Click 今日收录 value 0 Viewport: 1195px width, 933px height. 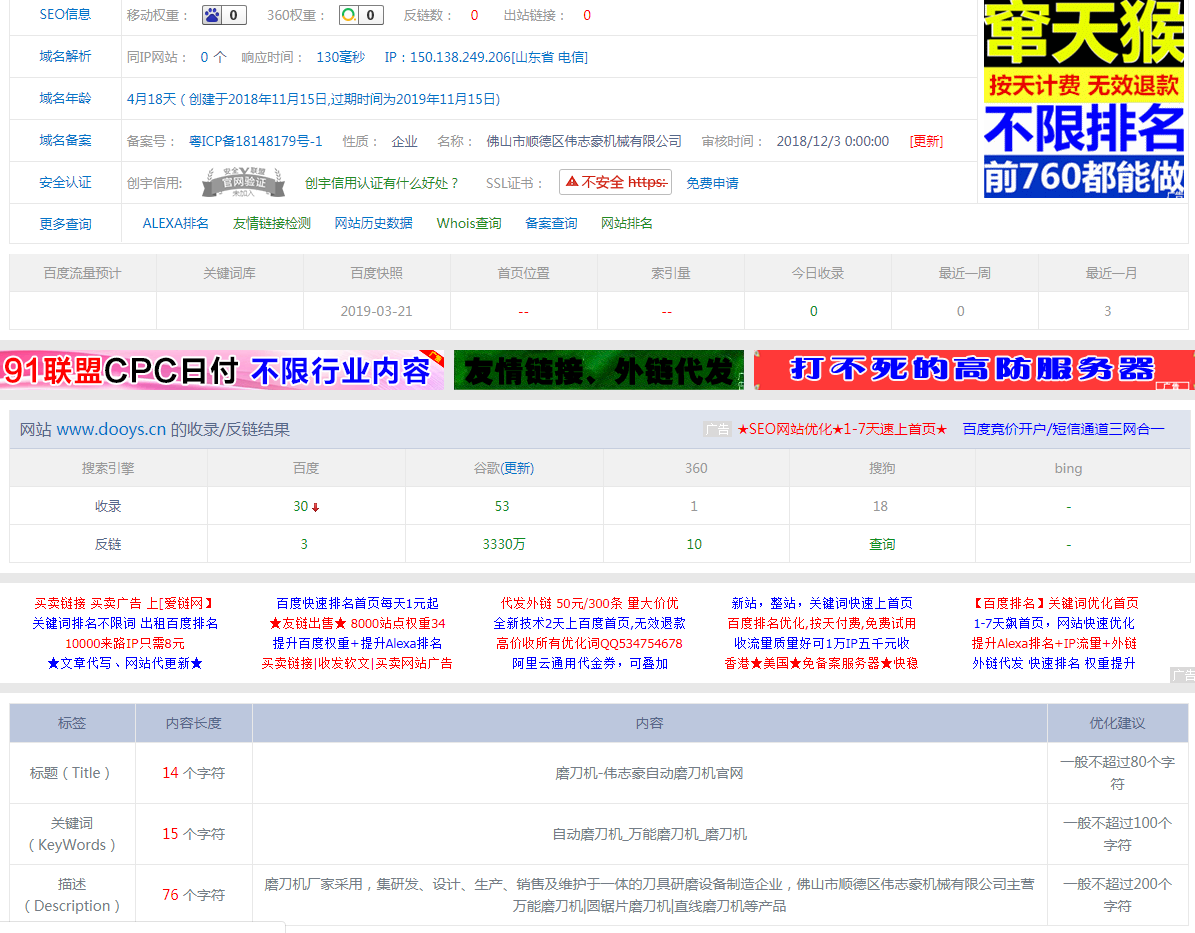click(814, 311)
